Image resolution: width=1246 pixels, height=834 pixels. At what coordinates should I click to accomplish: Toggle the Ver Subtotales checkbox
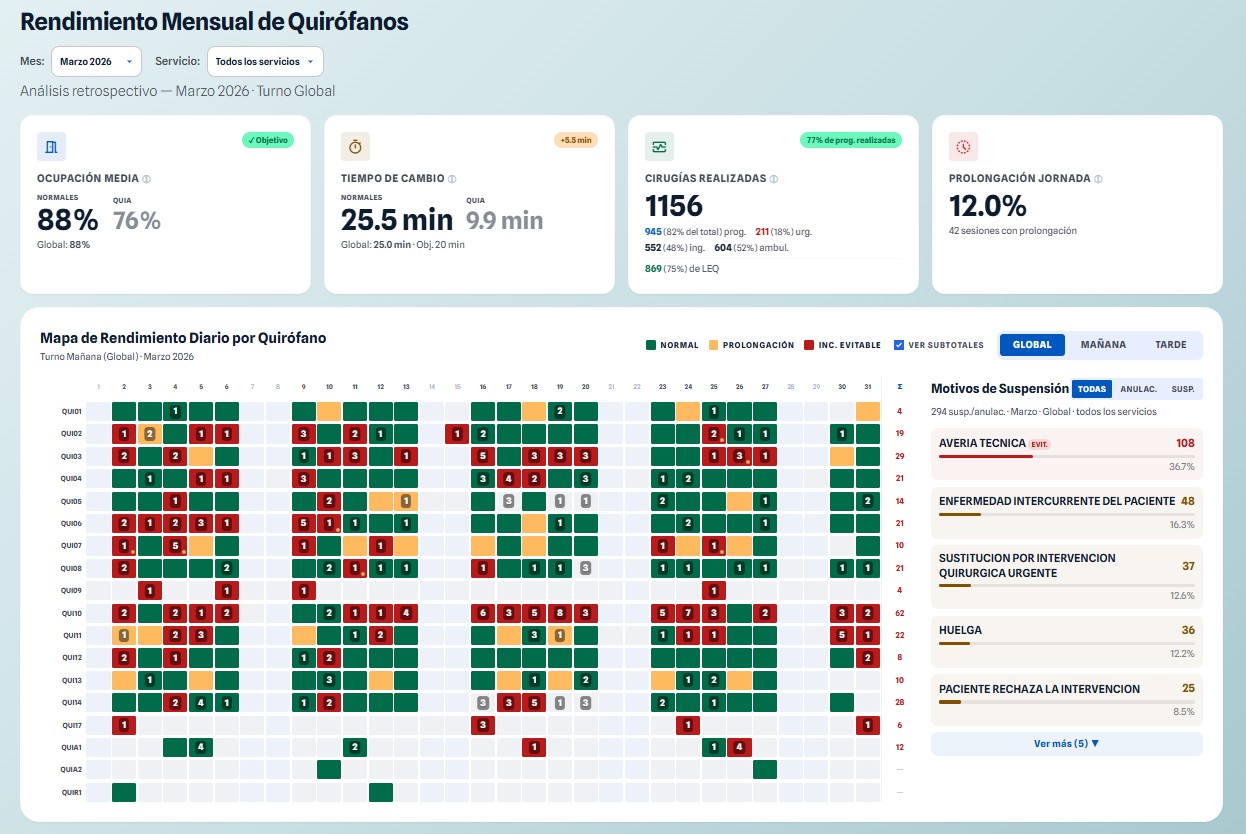point(899,345)
